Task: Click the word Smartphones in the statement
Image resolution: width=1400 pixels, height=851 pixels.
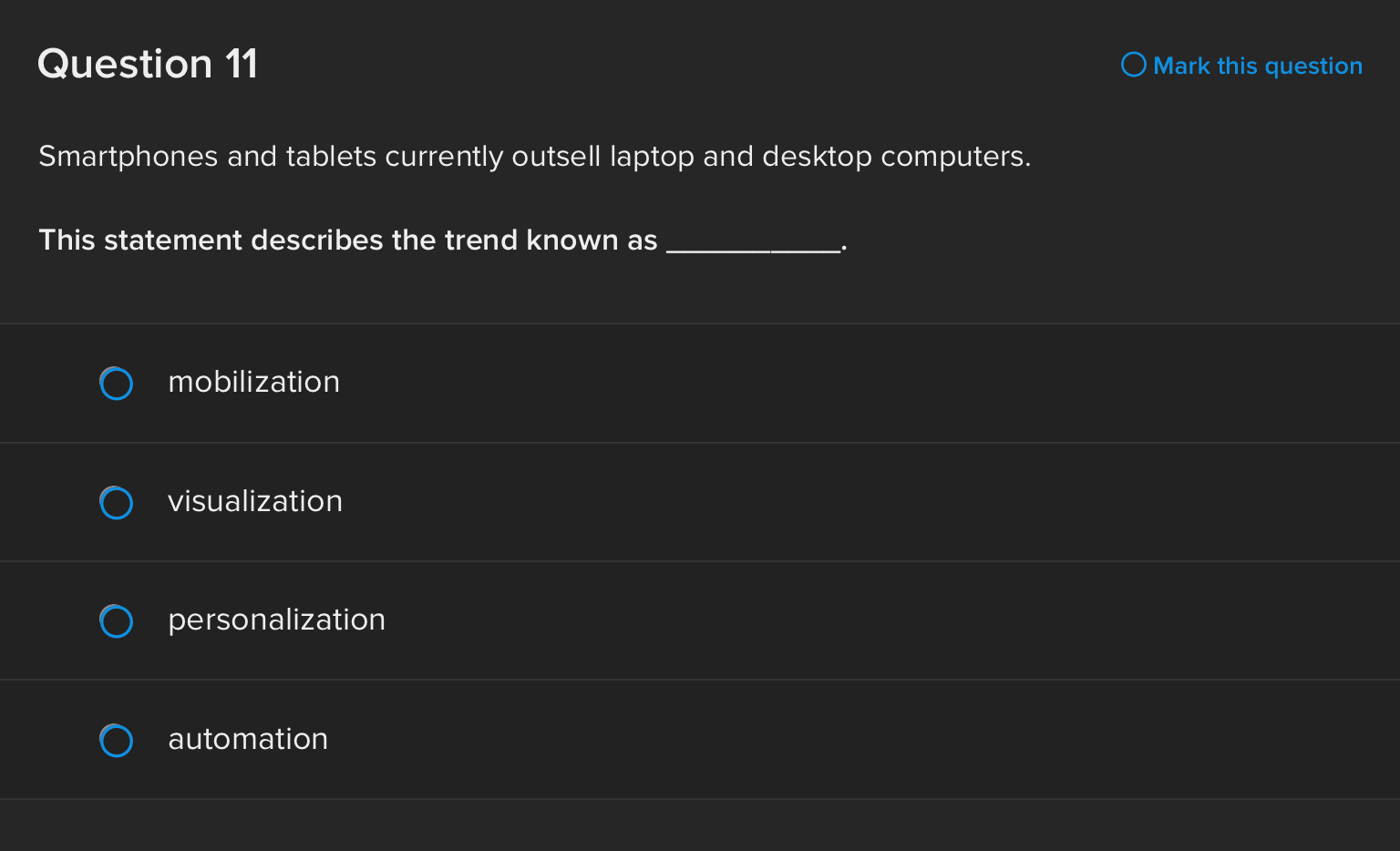Action: tap(128, 157)
